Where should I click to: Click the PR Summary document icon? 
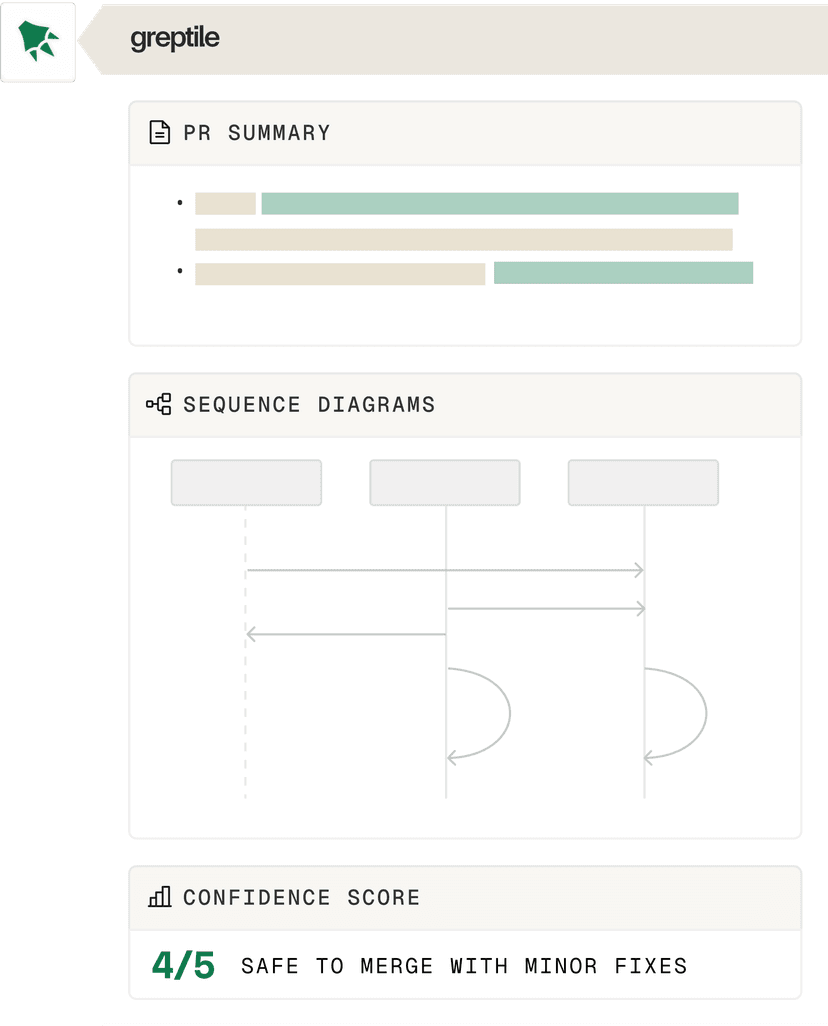pos(159,133)
